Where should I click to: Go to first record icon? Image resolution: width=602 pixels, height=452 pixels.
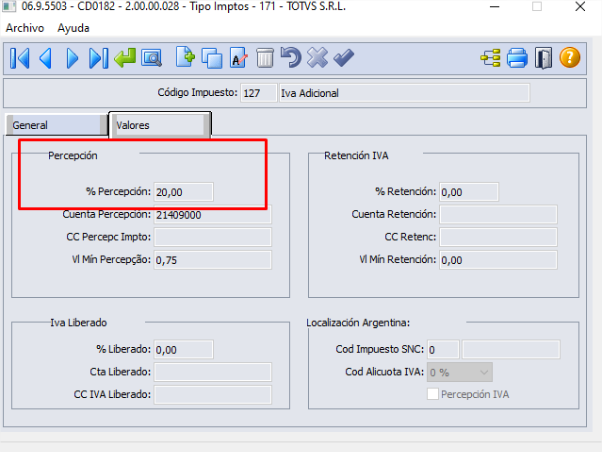click(x=20, y=58)
